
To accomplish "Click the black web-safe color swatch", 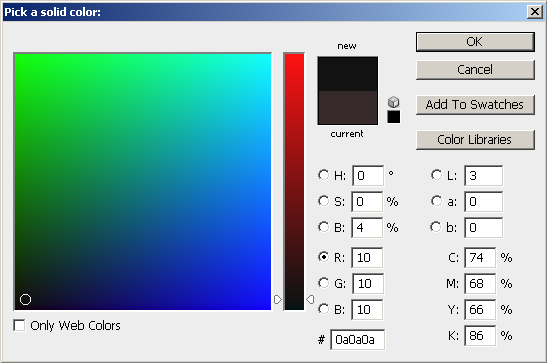I will pos(394,117).
